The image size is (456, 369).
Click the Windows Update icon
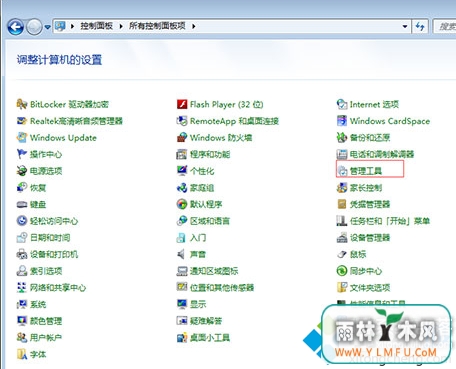click(22, 138)
